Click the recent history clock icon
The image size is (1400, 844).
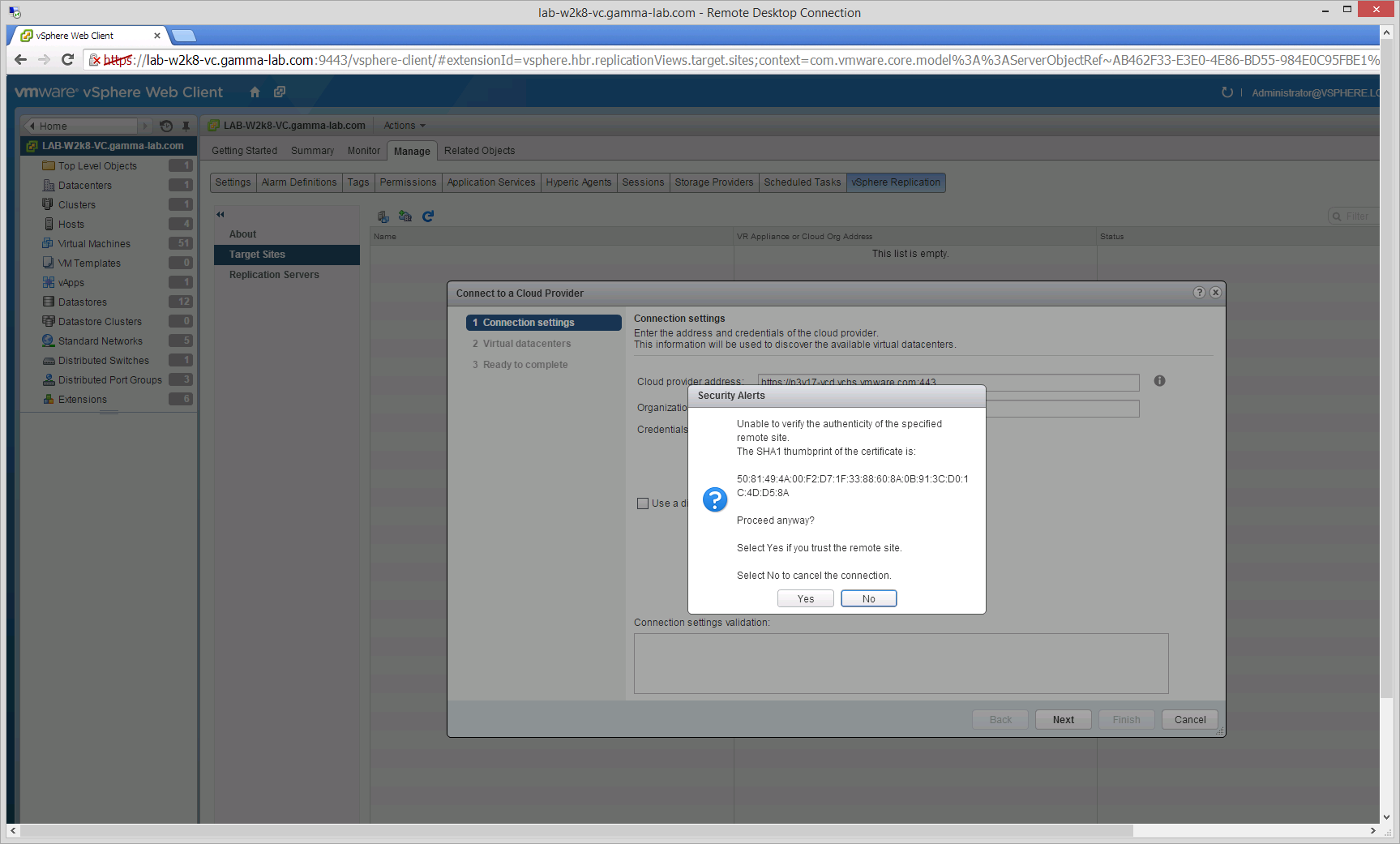pyautogui.click(x=166, y=126)
